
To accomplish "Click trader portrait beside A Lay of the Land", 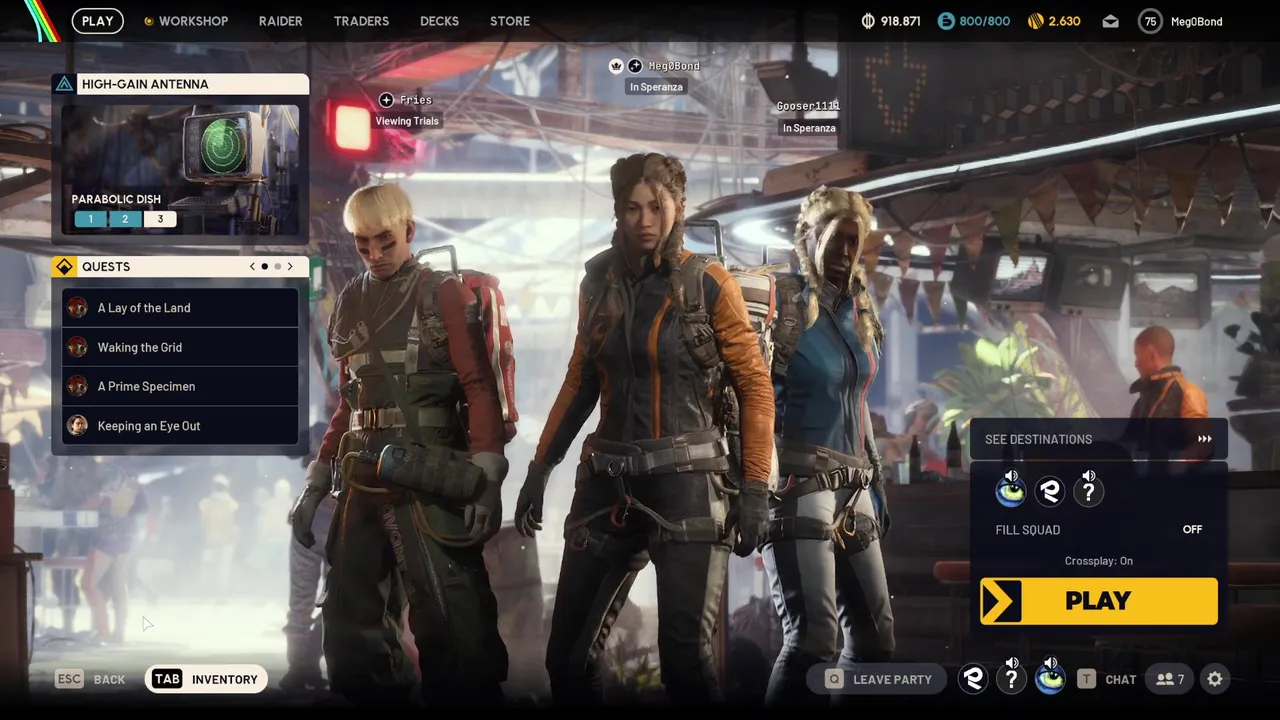I will (77, 308).
